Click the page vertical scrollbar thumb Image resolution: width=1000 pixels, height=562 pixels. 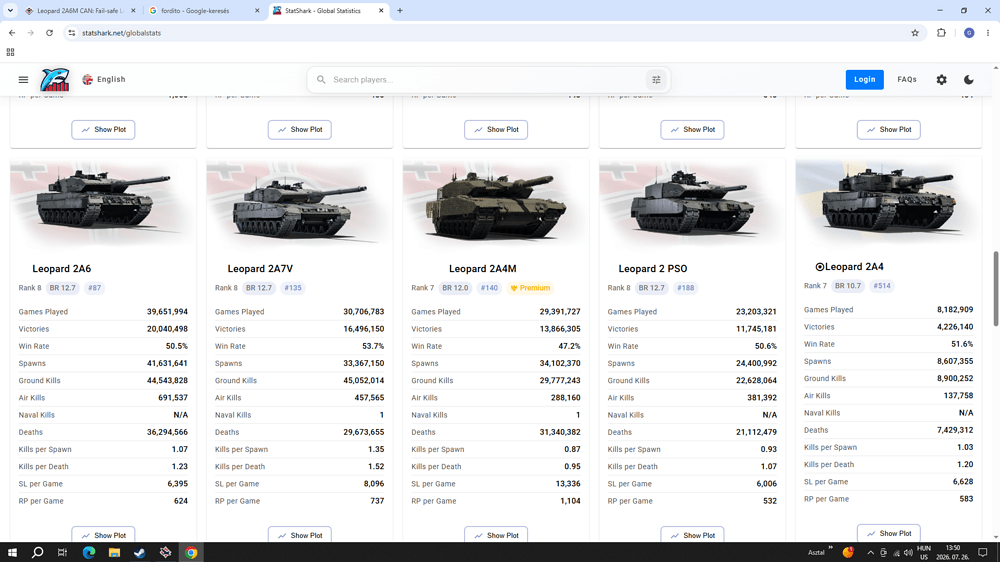coord(996,288)
